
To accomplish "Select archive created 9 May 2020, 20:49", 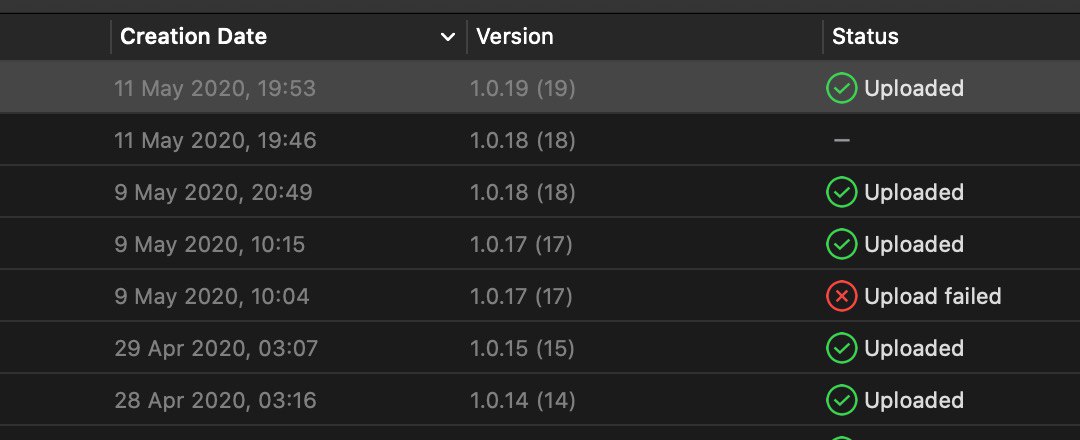I will pyautogui.click(x=213, y=192).
